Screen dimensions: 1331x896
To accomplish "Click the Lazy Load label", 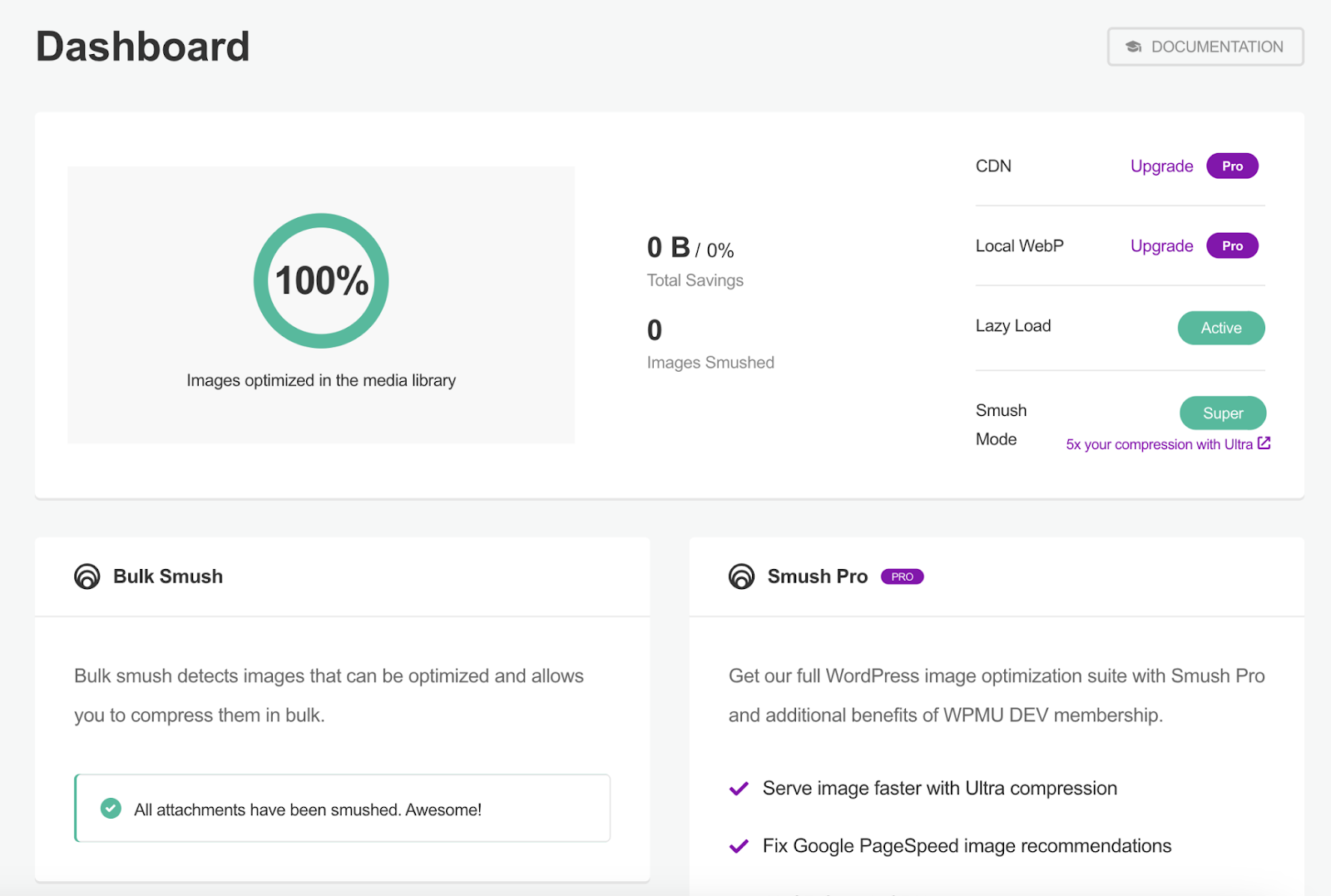I will click(x=1013, y=326).
